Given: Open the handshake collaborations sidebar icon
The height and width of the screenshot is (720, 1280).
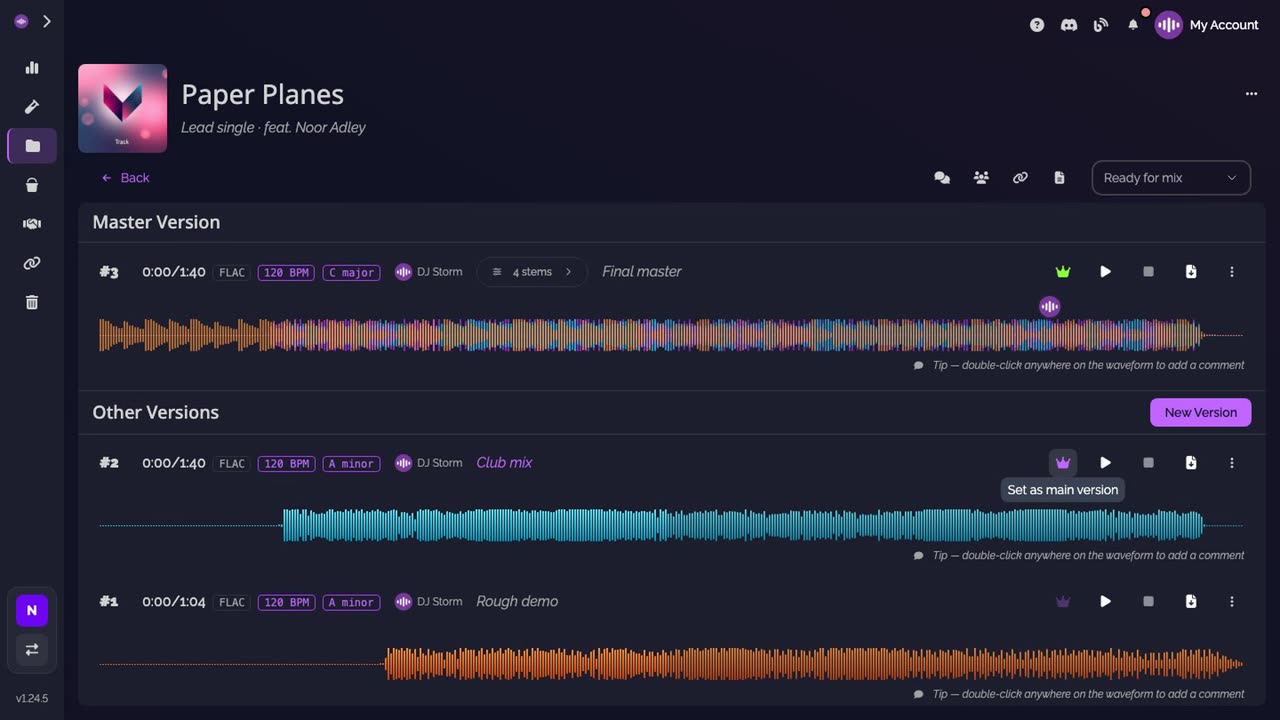Looking at the screenshot, I should coord(32,224).
